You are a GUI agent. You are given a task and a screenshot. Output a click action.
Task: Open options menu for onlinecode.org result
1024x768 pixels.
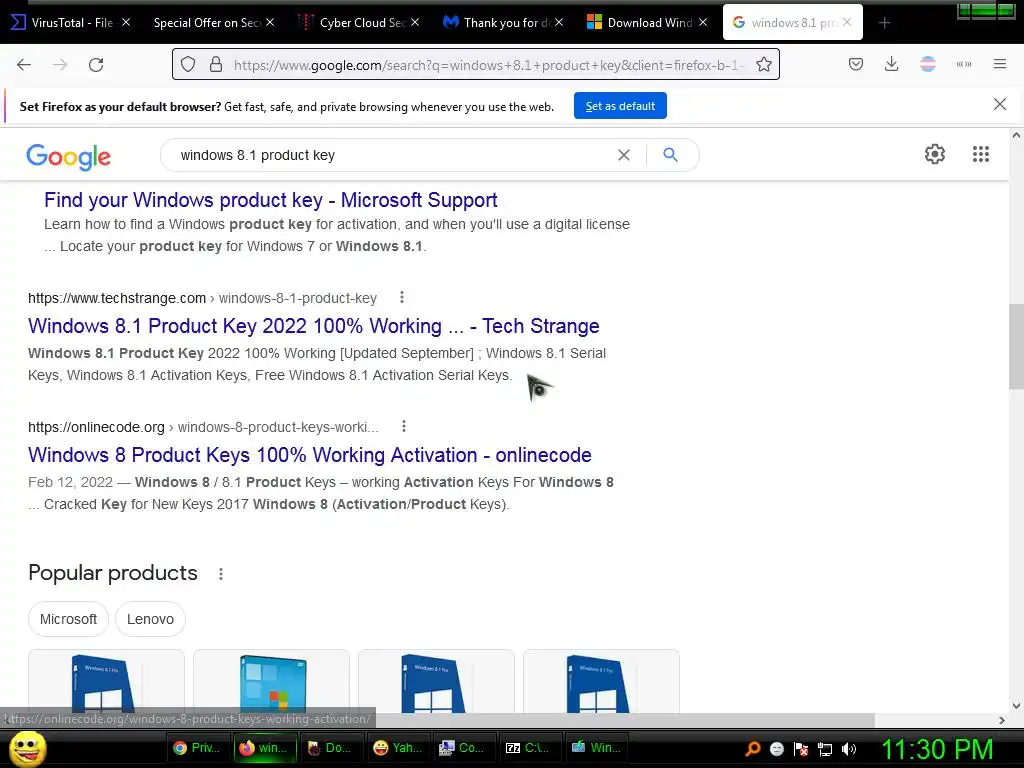pyautogui.click(x=404, y=426)
